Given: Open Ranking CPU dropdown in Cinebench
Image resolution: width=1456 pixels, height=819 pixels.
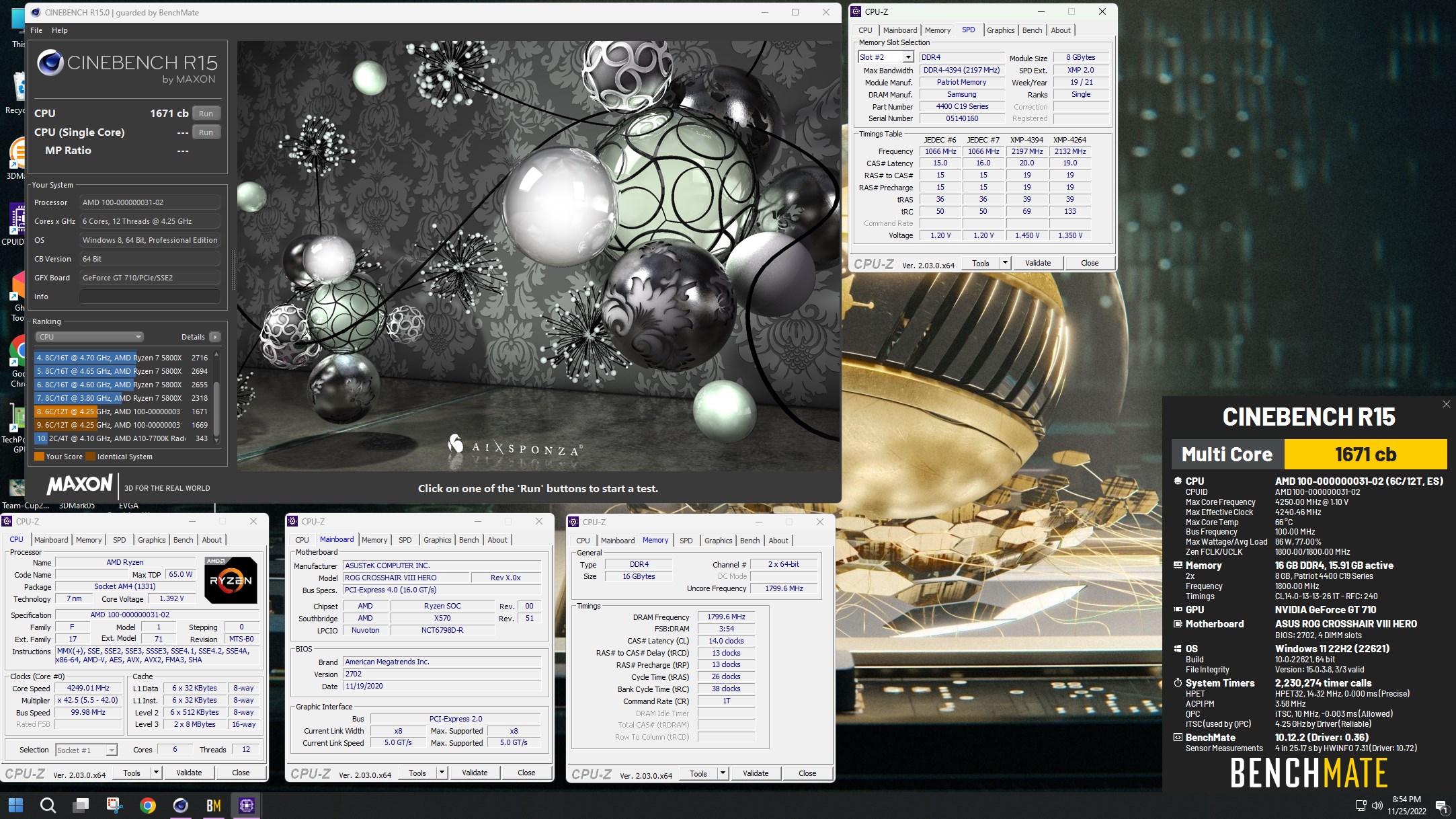Looking at the screenshot, I should coord(89,337).
